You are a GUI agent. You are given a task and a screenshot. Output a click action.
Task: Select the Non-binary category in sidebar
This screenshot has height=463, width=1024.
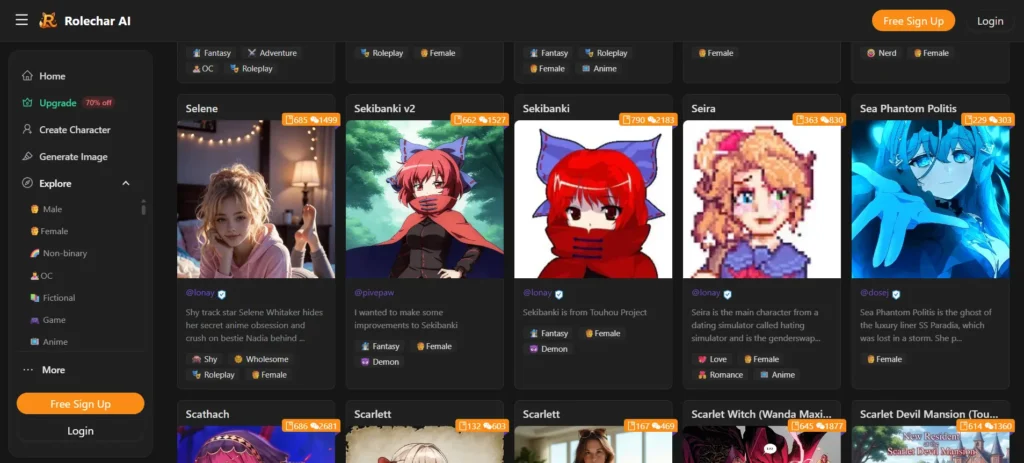59,253
